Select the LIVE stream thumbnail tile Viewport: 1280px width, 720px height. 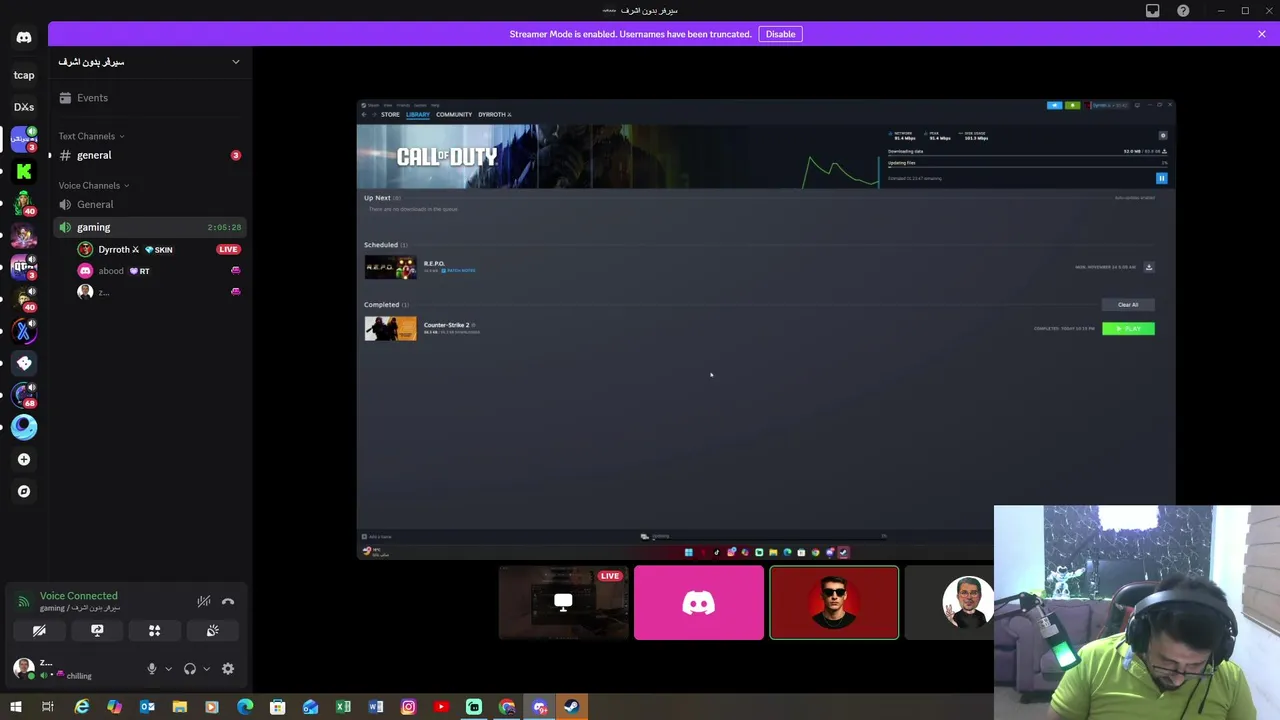563,603
